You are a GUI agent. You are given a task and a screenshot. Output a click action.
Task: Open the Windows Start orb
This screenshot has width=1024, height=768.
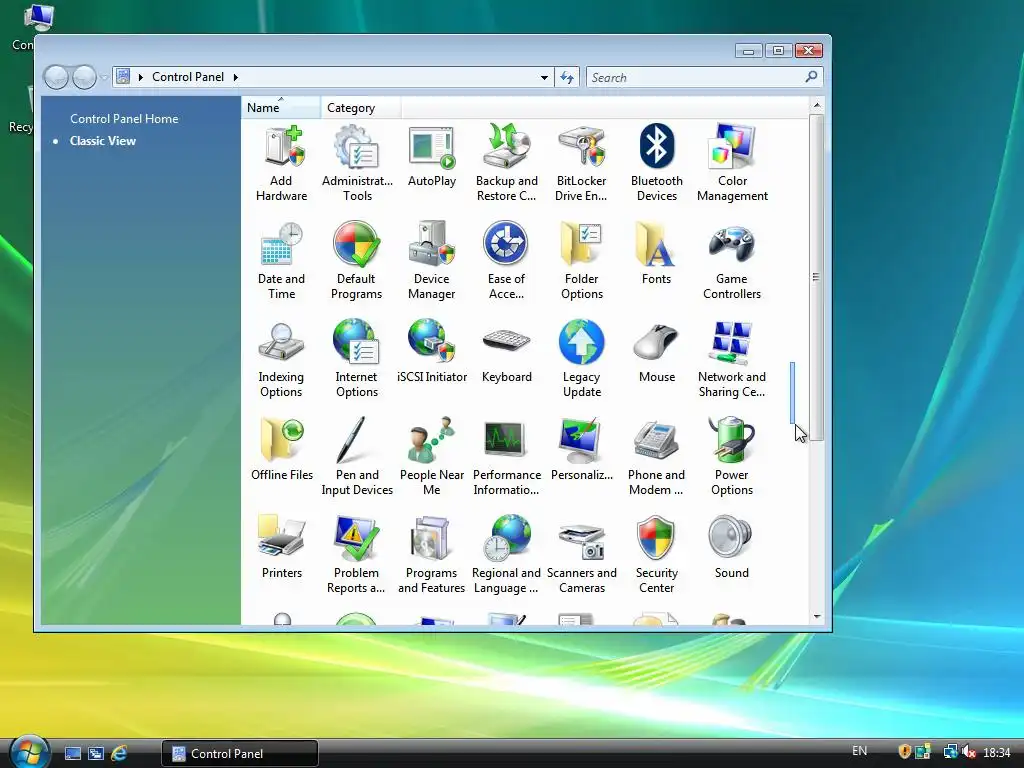[x=30, y=752]
